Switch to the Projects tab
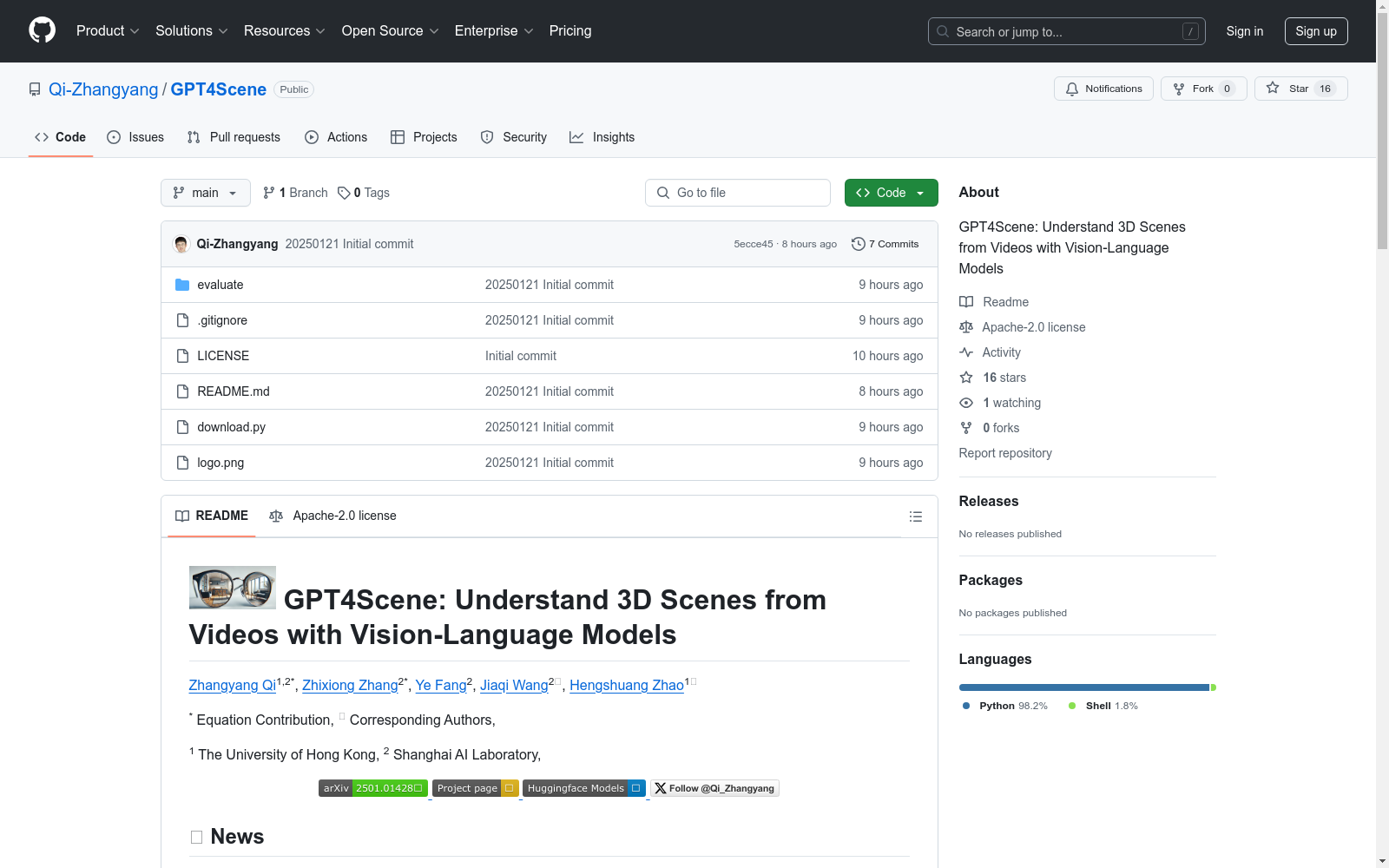The width and height of the screenshot is (1389, 868). (424, 137)
